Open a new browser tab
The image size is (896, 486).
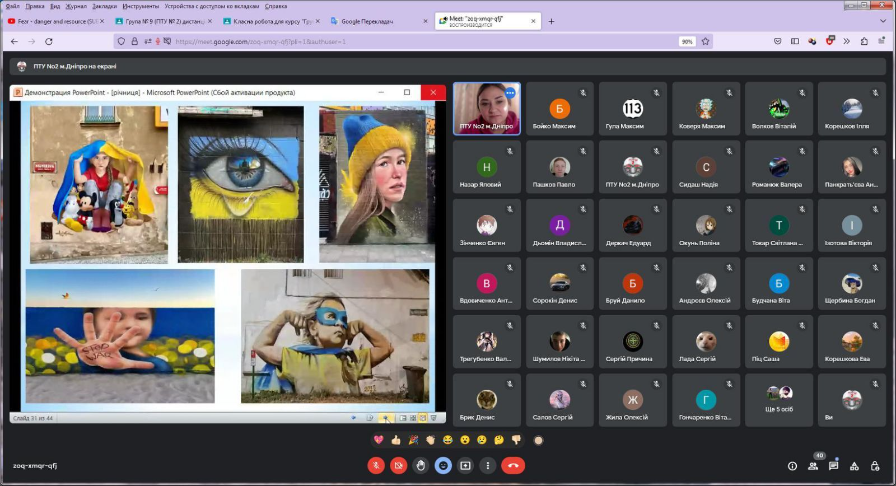coord(551,21)
